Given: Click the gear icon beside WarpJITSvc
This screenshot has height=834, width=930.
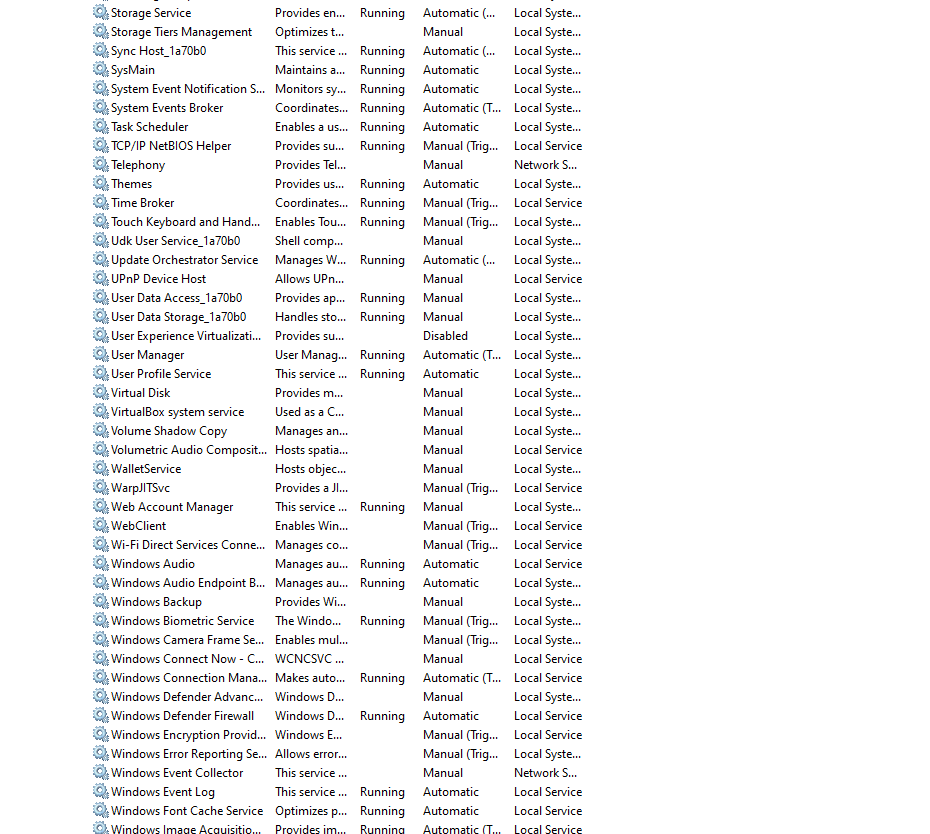Looking at the screenshot, I should [x=101, y=487].
